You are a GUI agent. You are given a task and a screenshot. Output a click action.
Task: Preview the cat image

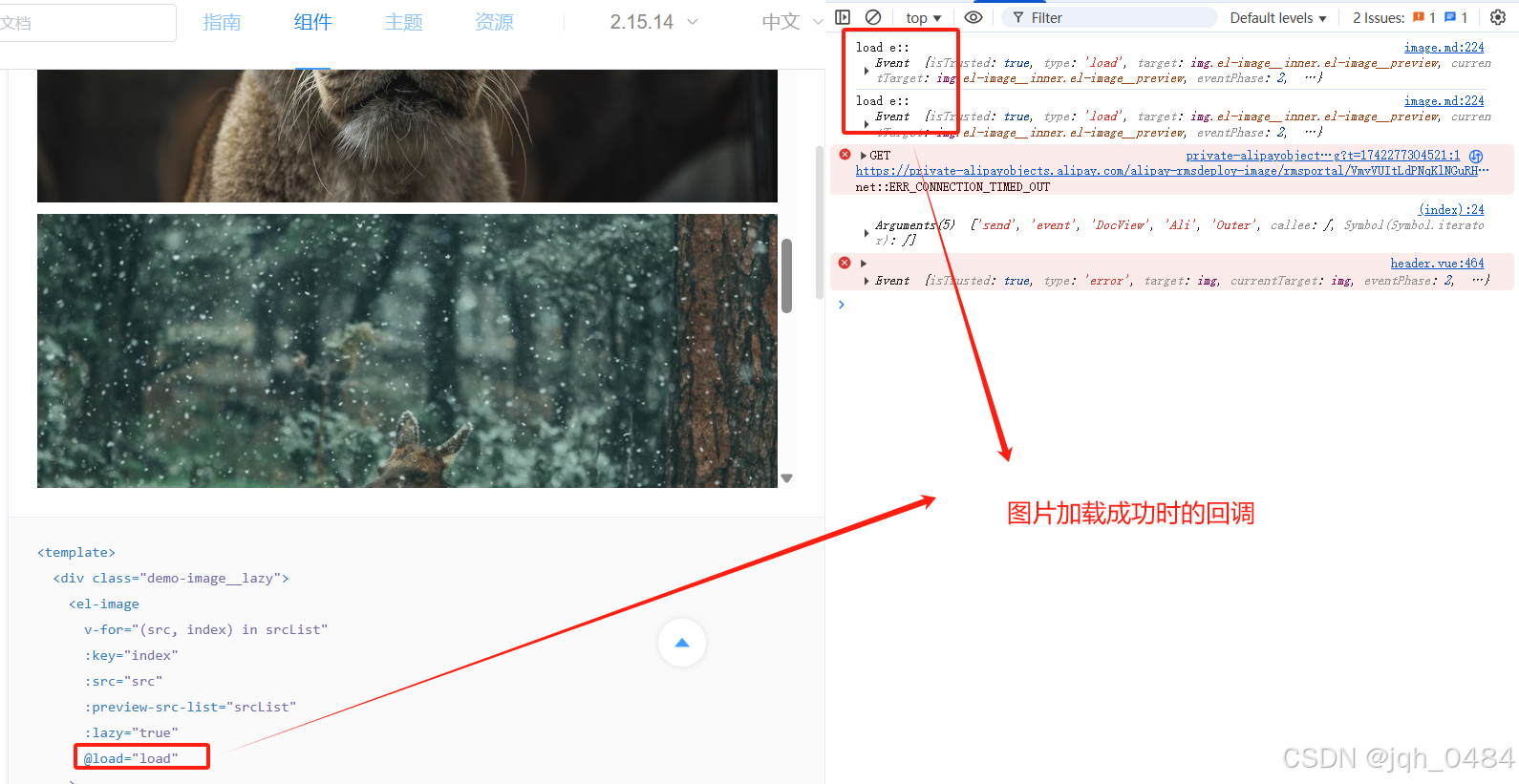point(407,136)
